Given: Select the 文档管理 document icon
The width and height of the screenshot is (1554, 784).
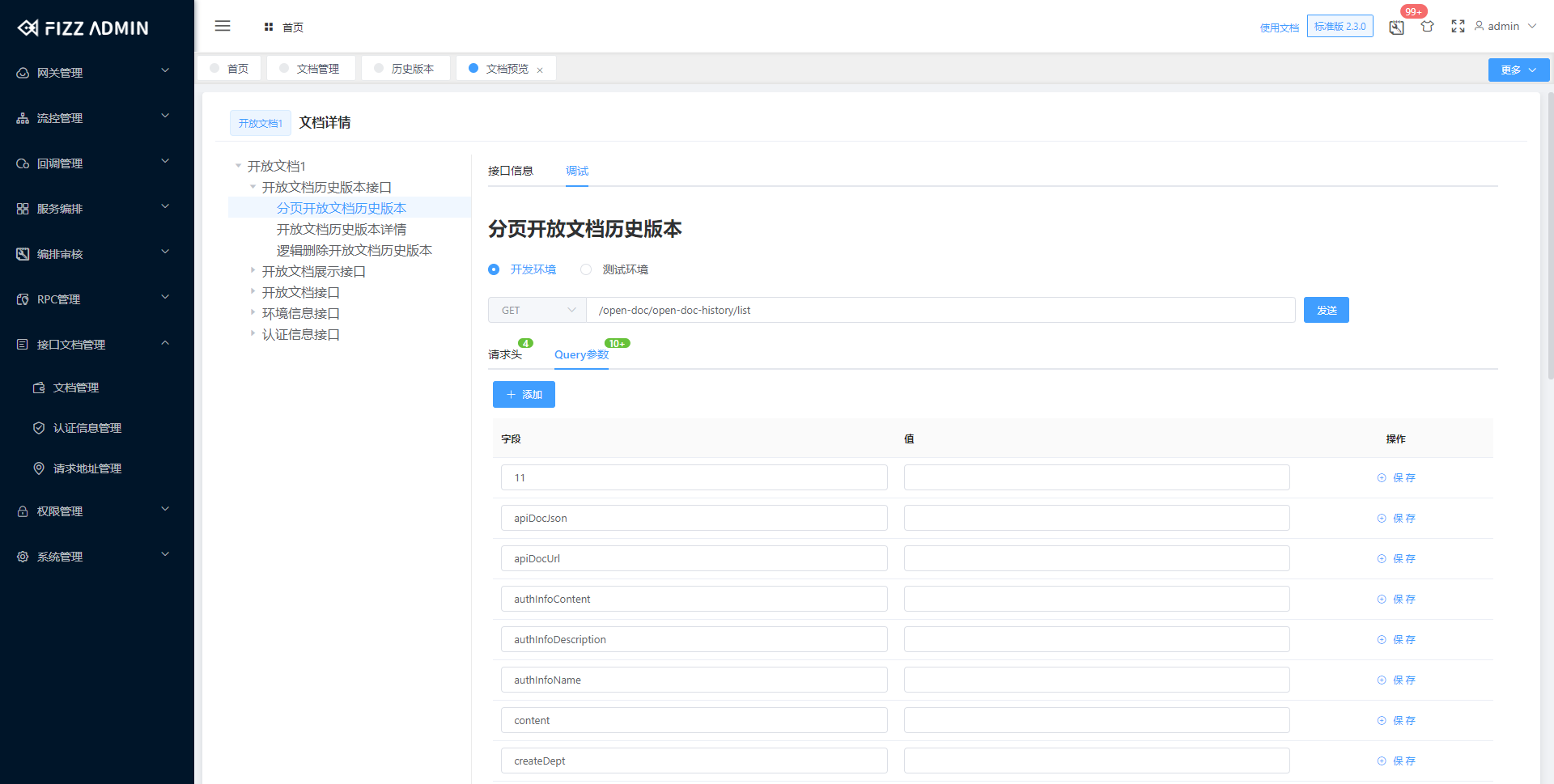Looking at the screenshot, I should (38, 388).
